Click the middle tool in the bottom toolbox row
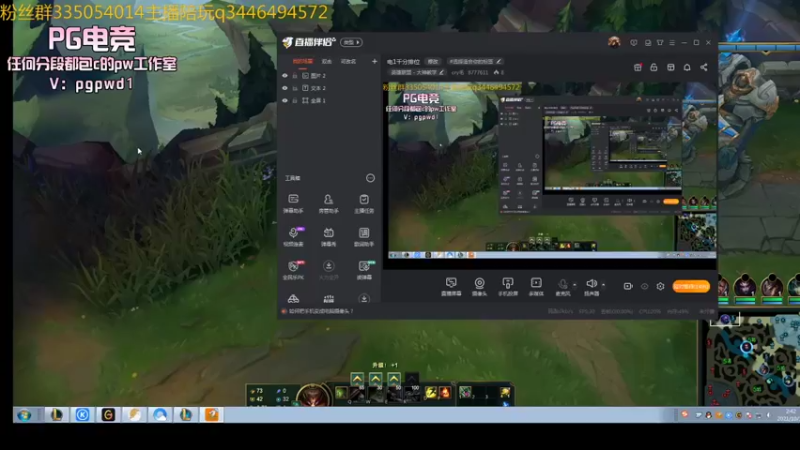The height and width of the screenshot is (450, 800). pyautogui.click(x=329, y=298)
